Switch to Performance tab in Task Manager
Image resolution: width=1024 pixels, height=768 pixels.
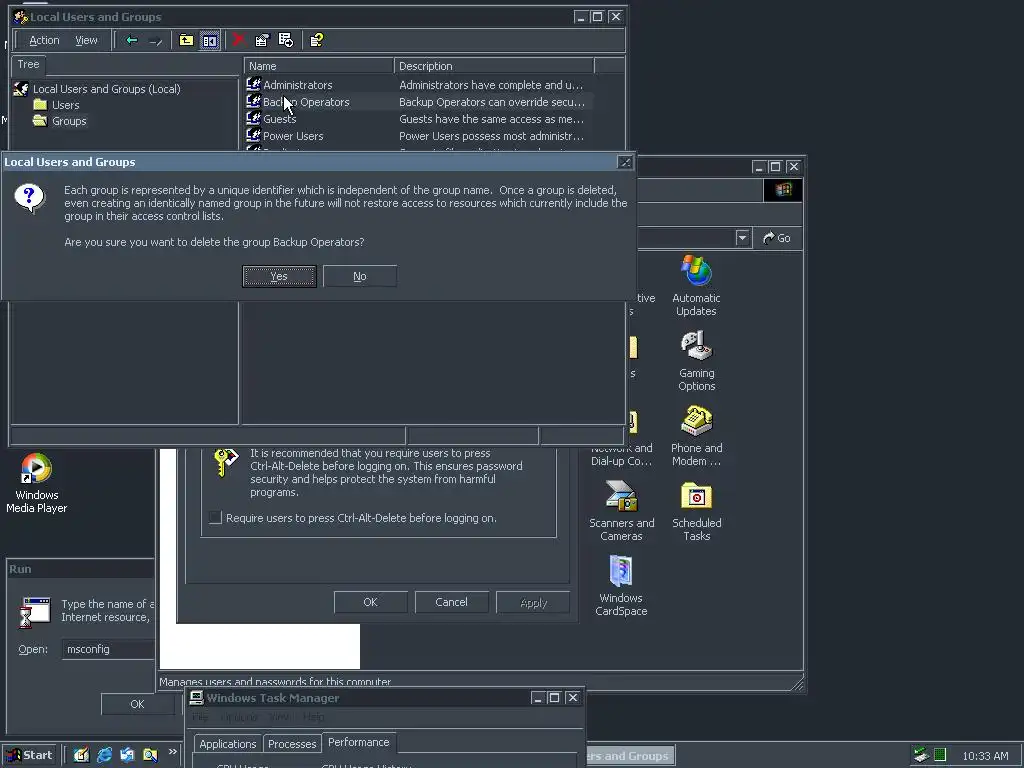click(x=359, y=743)
